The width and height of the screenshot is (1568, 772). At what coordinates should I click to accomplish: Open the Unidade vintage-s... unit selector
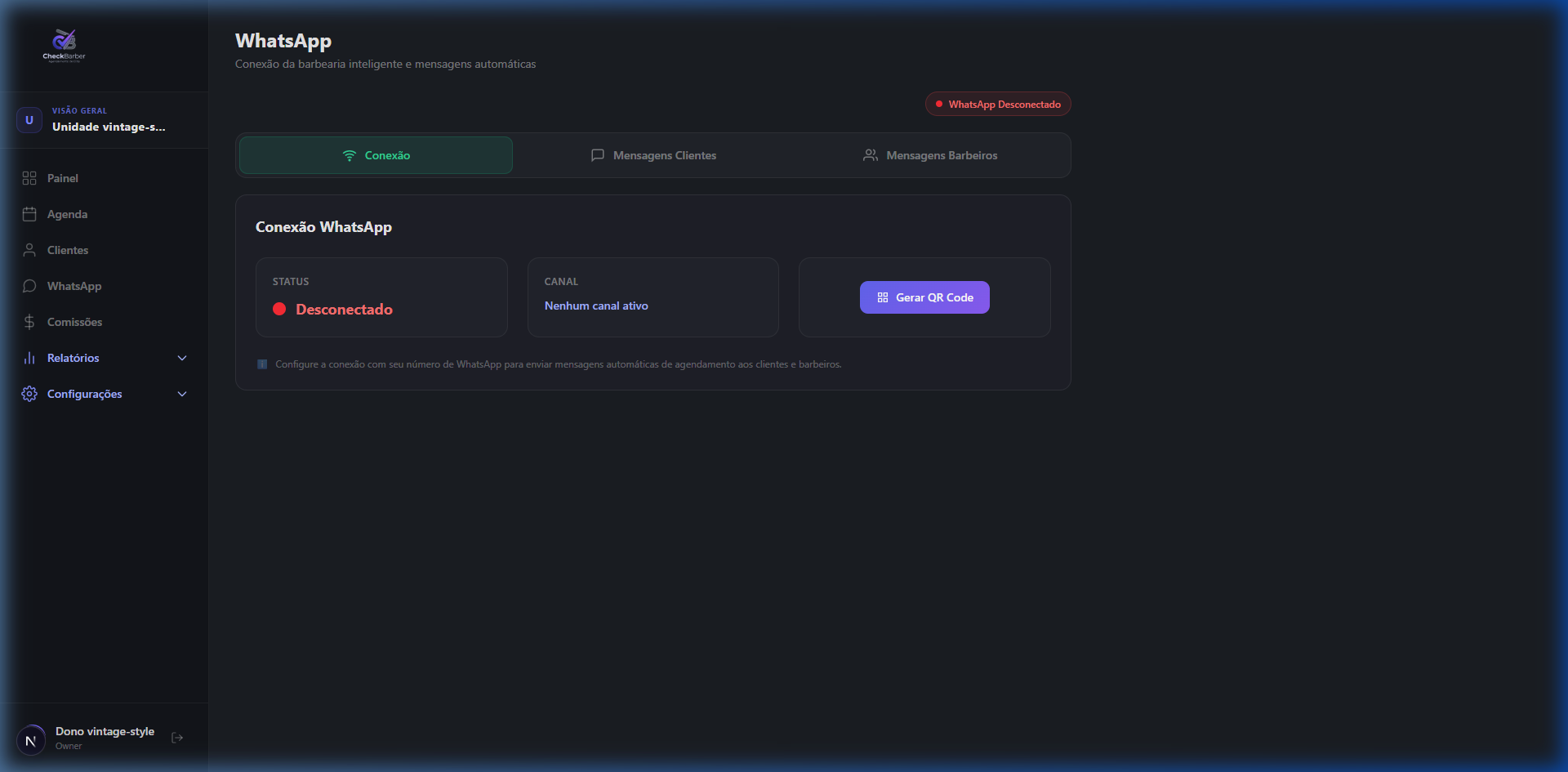click(104, 120)
